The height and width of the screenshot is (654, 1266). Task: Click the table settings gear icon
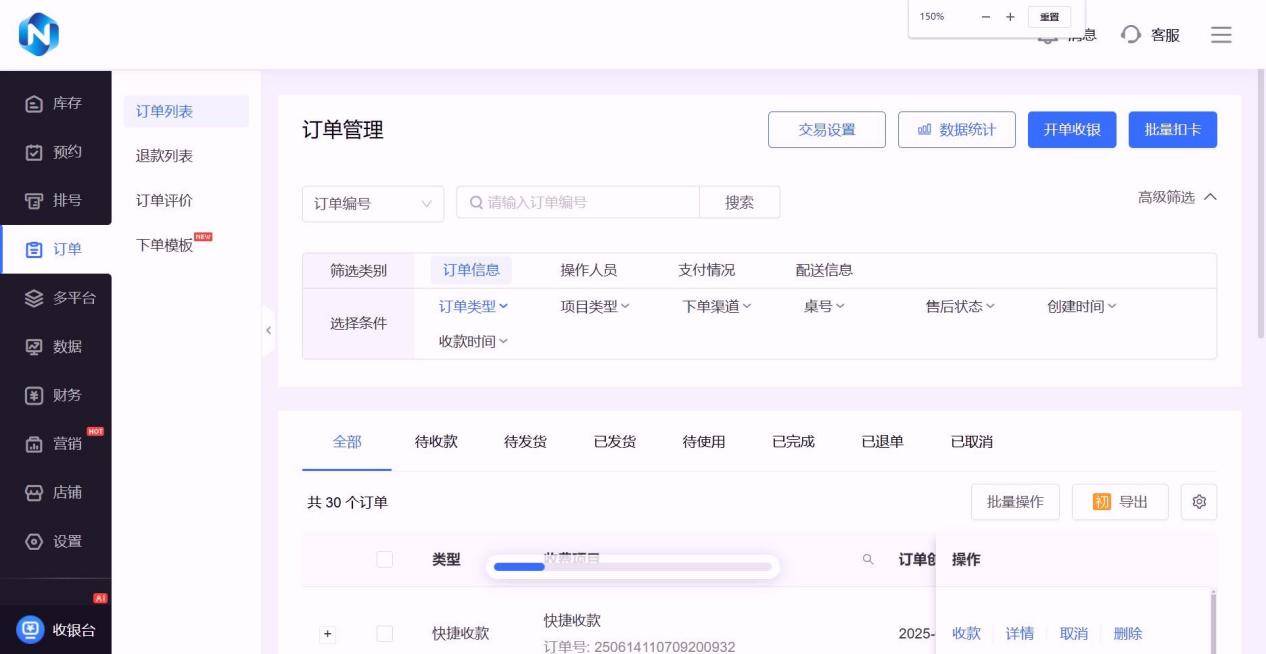coord(1198,502)
